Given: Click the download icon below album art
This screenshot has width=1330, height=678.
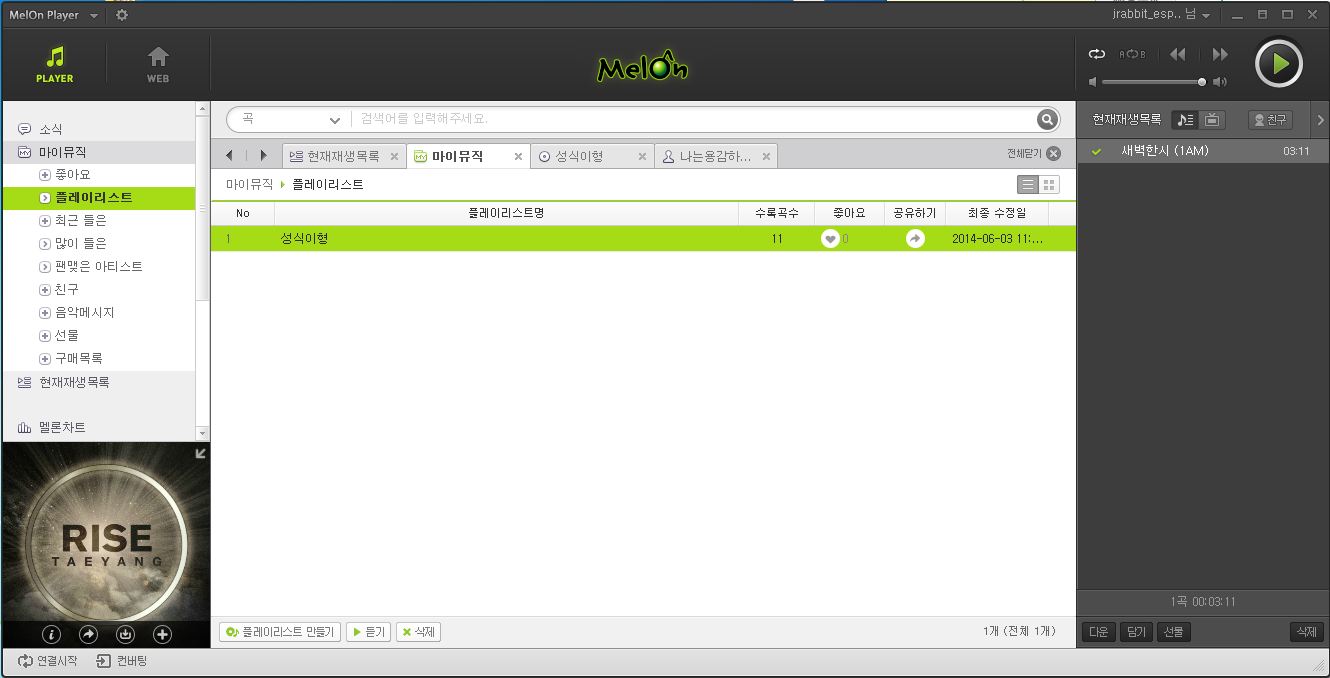Looking at the screenshot, I should (x=125, y=634).
